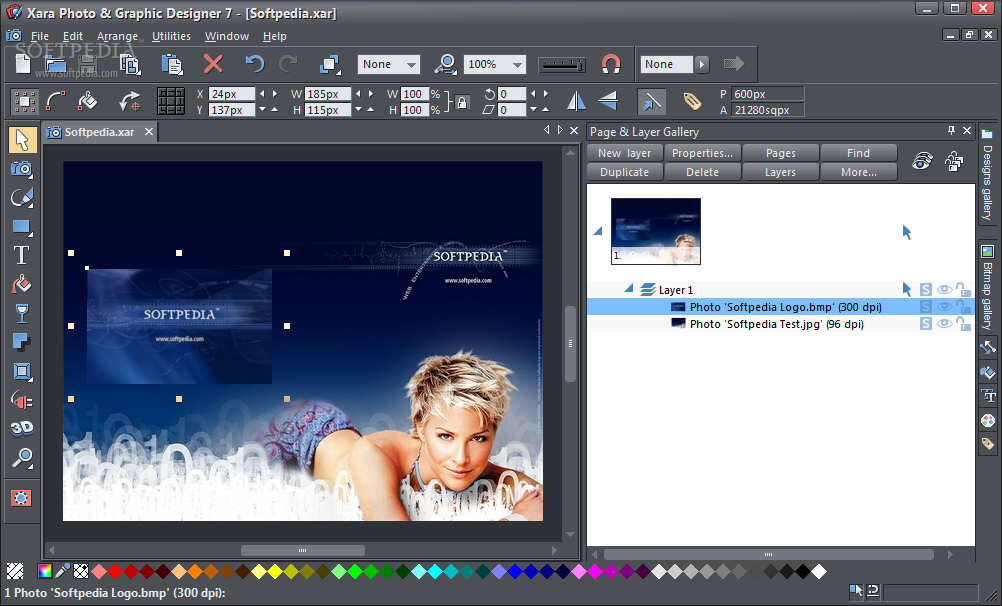The height and width of the screenshot is (606, 1002).
Task: Open the Arrange menu
Action: coord(117,36)
